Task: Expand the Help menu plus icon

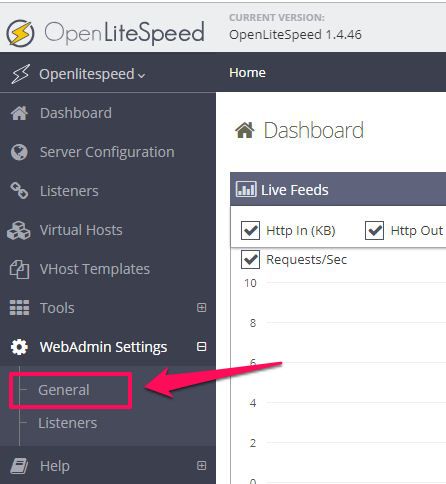Action: click(201, 465)
